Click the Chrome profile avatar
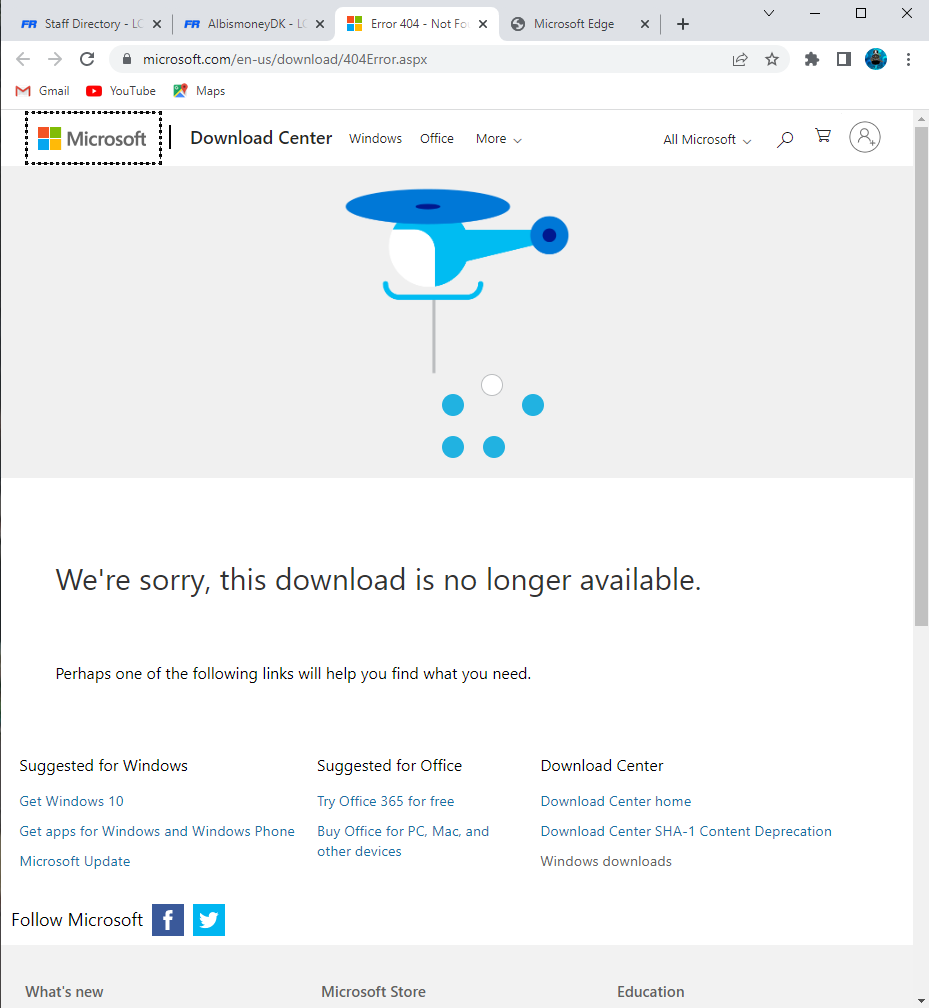The height and width of the screenshot is (1008, 929). 876,59
